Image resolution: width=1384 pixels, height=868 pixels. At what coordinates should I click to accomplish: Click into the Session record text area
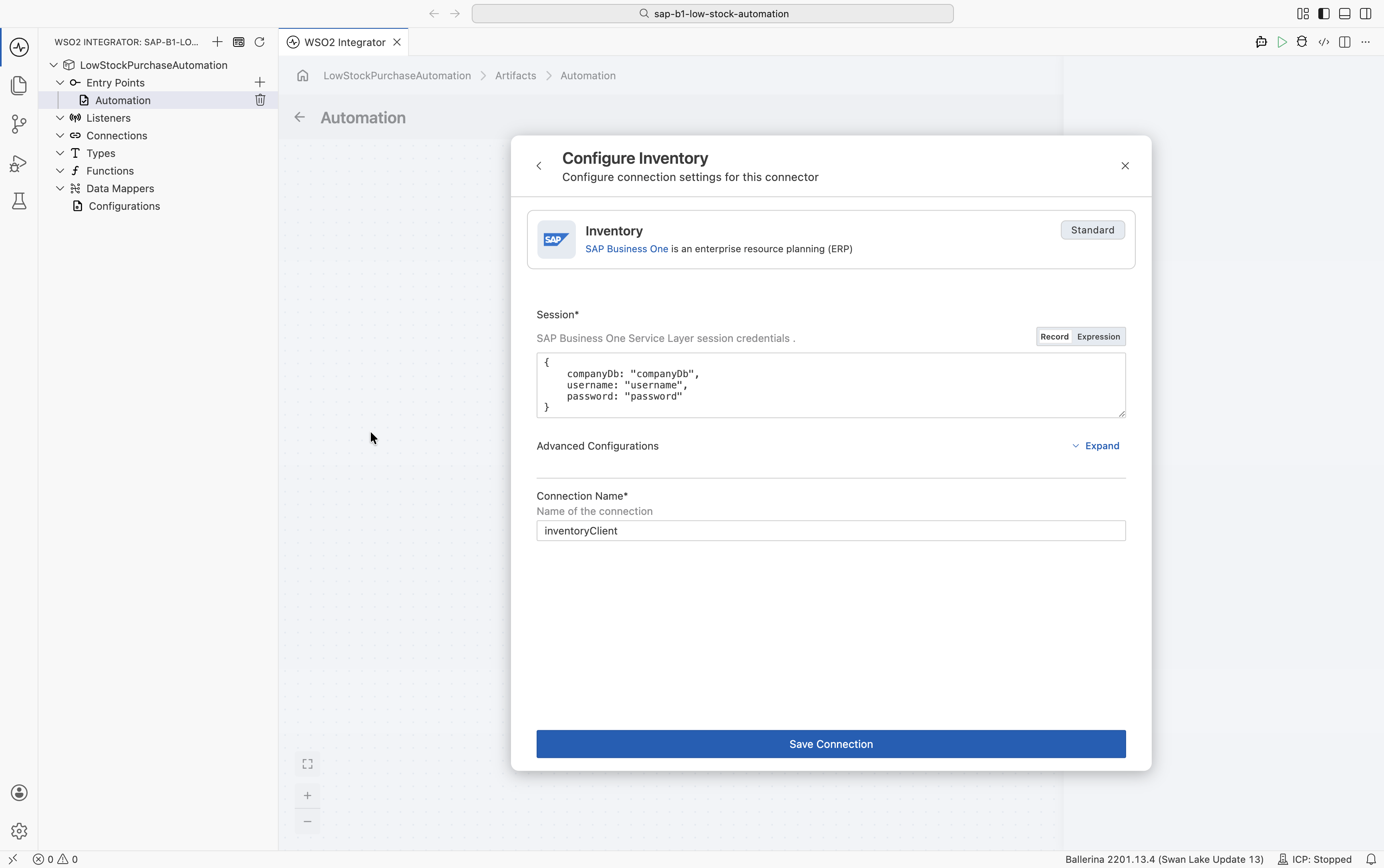[x=831, y=385]
